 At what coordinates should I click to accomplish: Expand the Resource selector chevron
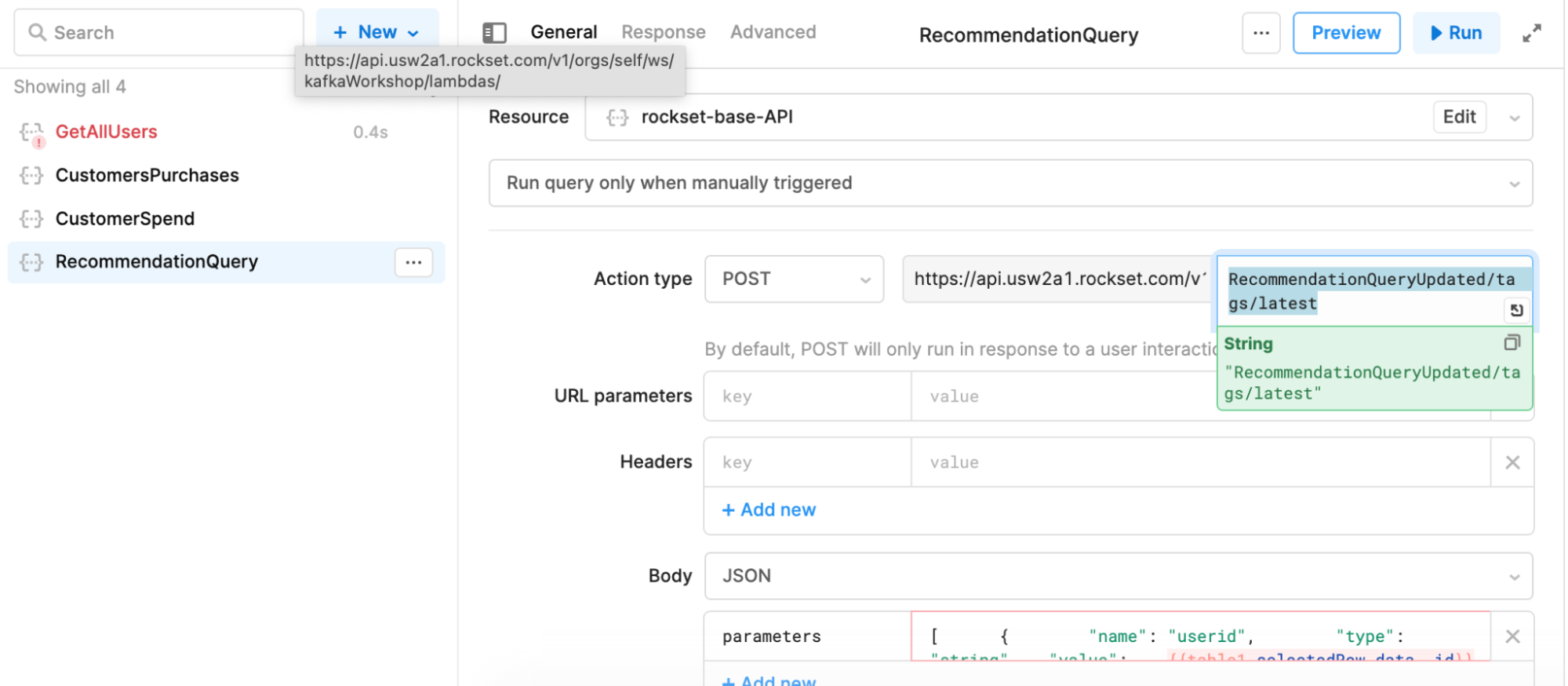click(x=1514, y=118)
